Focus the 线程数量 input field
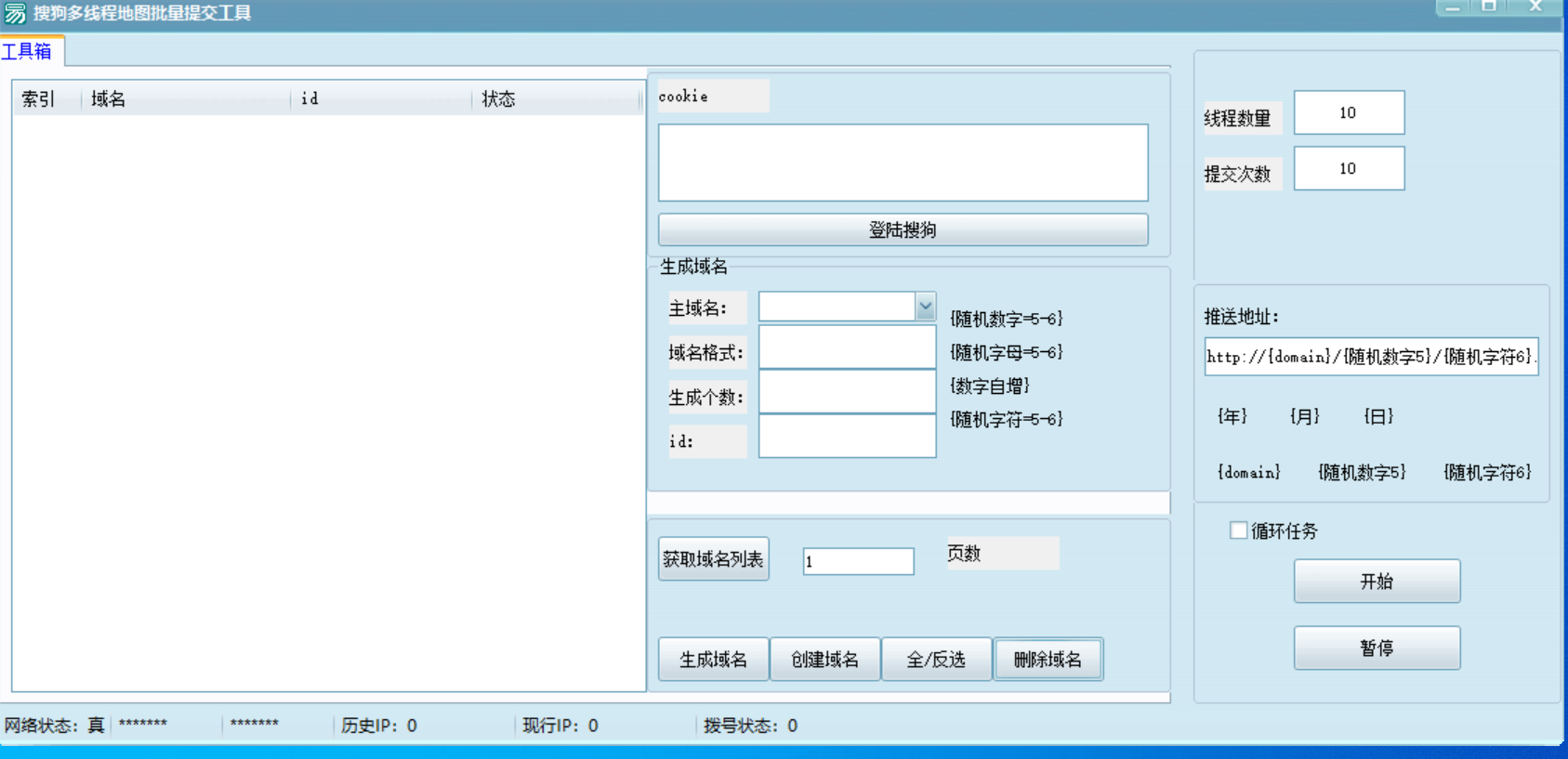Screen dimensions: 1568x759 (1349, 112)
